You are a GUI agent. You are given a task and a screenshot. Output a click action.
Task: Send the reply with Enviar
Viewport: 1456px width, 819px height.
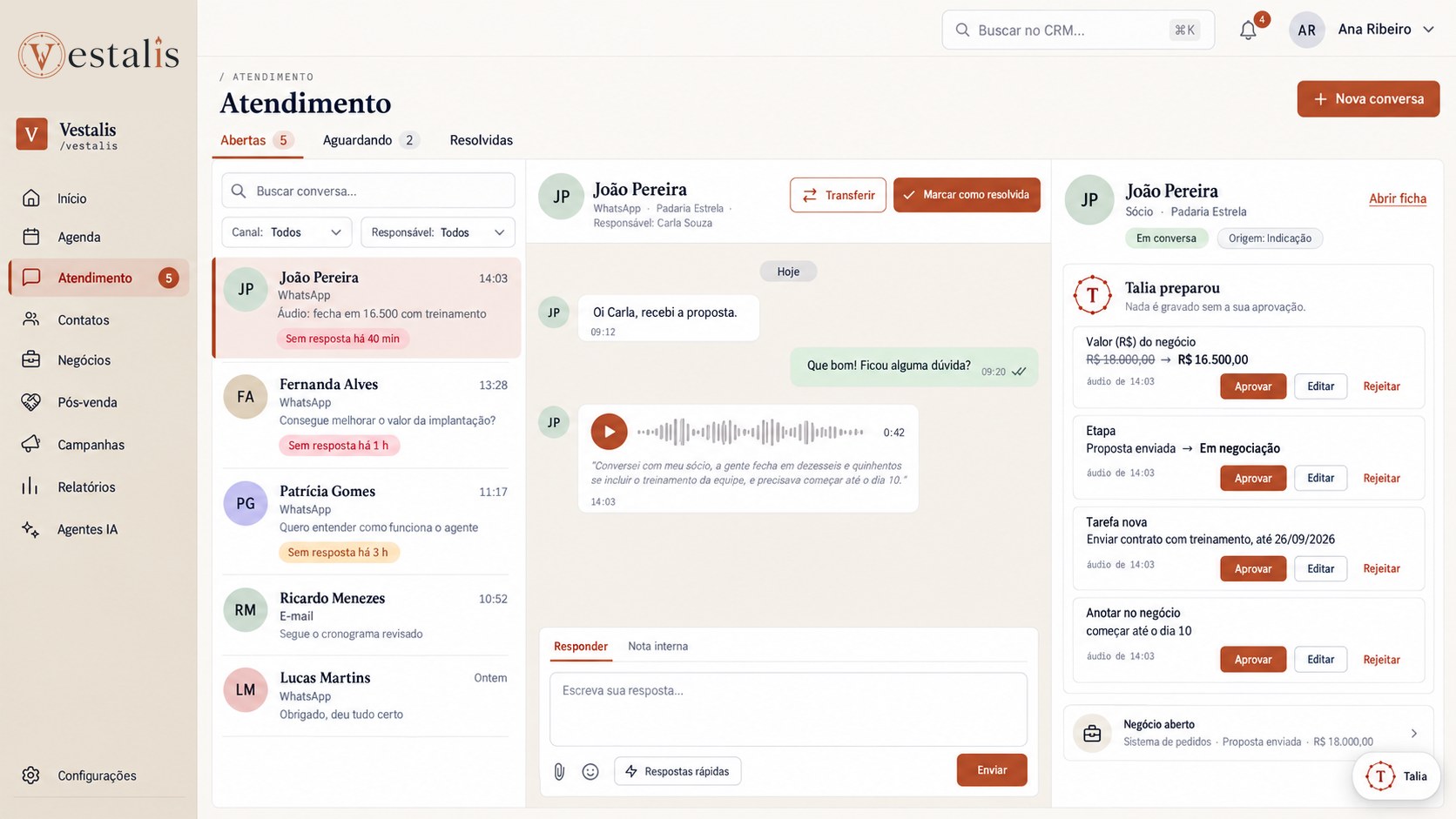992,770
